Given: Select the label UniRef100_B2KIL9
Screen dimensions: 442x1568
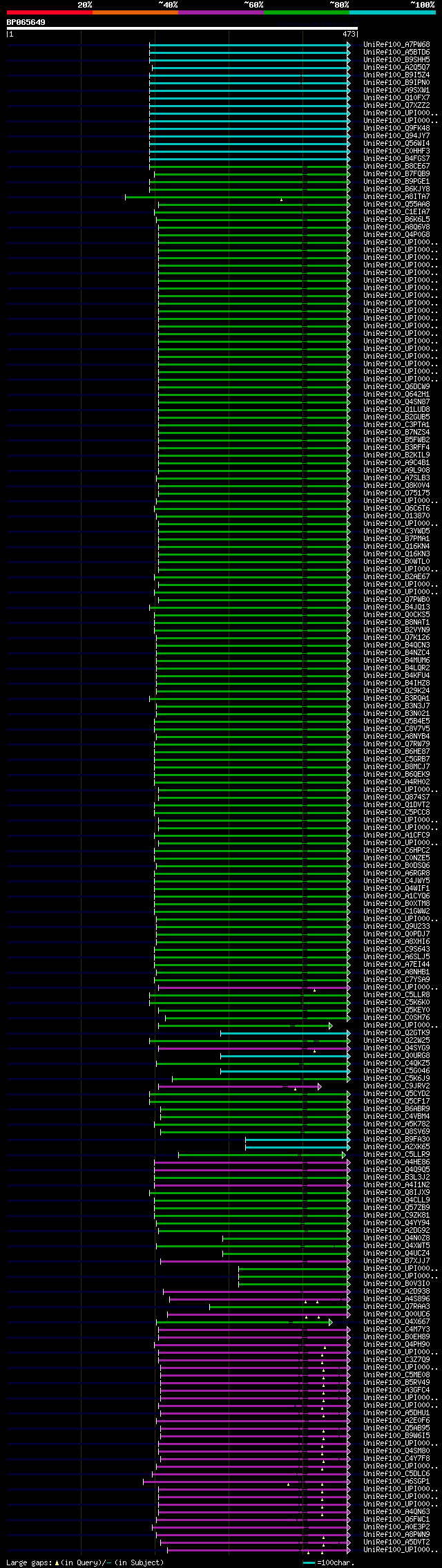Looking at the screenshot, I should (x=396, y=455).
